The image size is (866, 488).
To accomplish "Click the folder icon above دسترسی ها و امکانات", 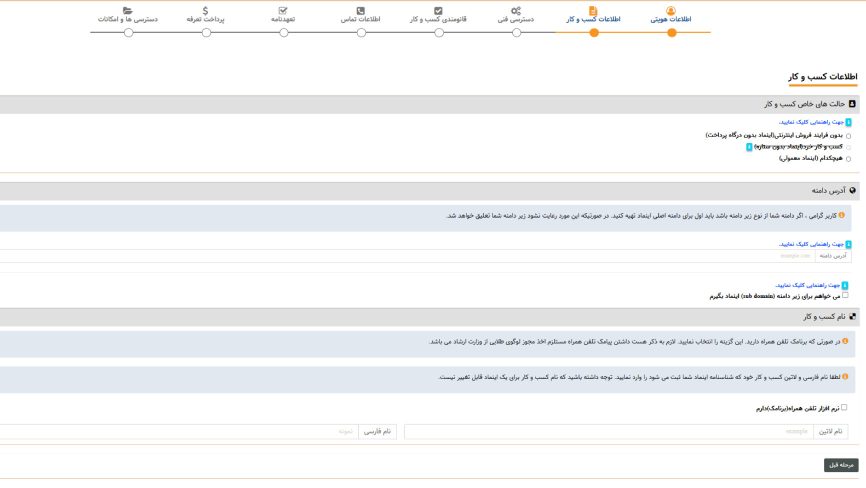I will pos(127,10).
